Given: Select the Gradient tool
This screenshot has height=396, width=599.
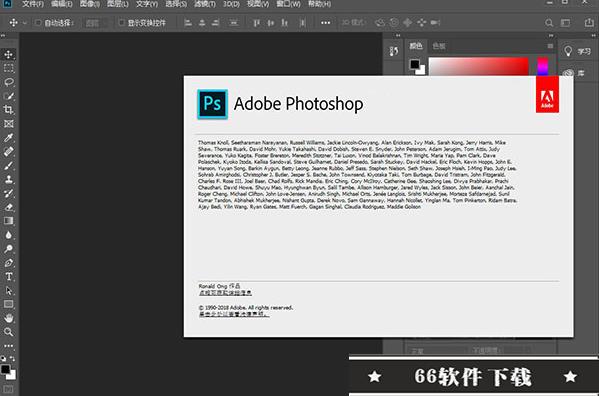Looking at the screenshot, I should (8, 221).
